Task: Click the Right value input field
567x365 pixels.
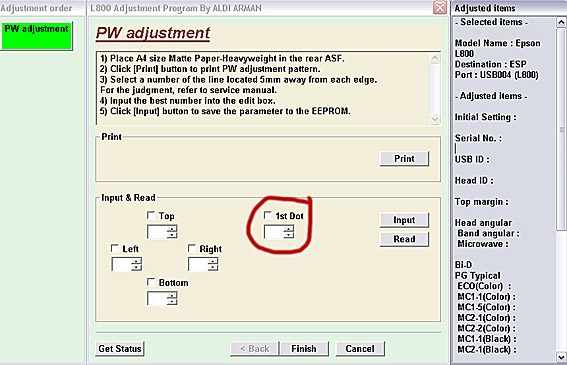Action: click(198, 264)
